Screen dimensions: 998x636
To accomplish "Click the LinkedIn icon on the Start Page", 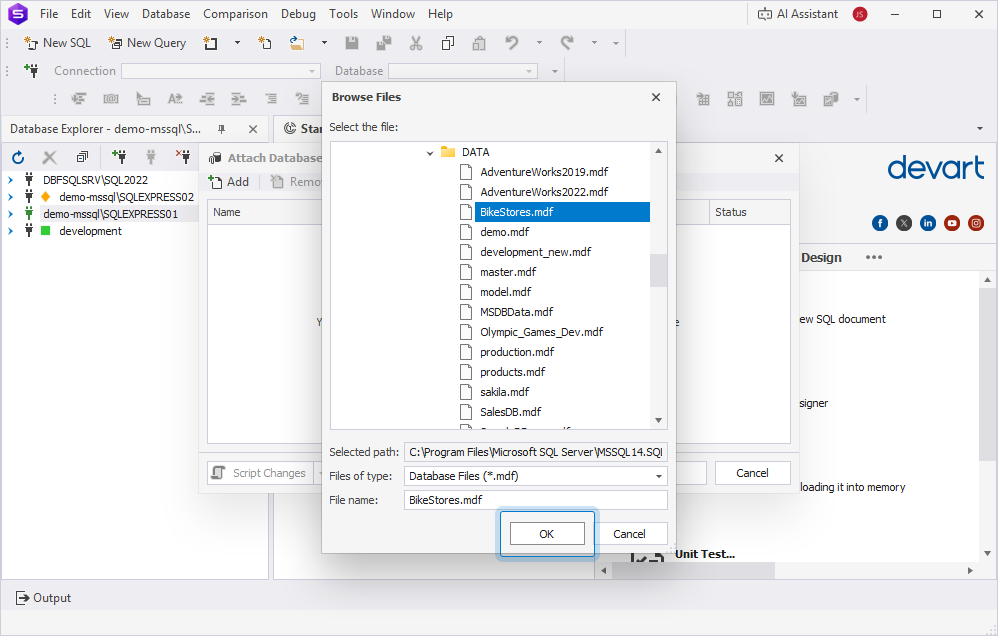I will [x=928, y=223].
